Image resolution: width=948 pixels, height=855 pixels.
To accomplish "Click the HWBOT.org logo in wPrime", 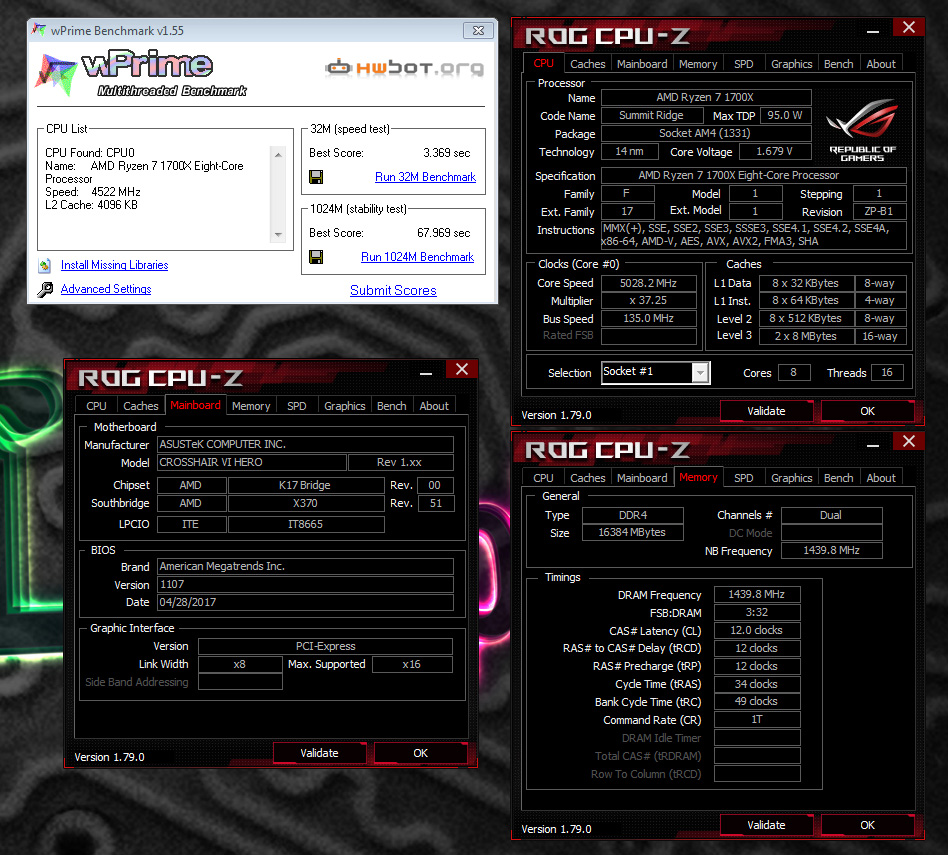I will click(404, 68).
